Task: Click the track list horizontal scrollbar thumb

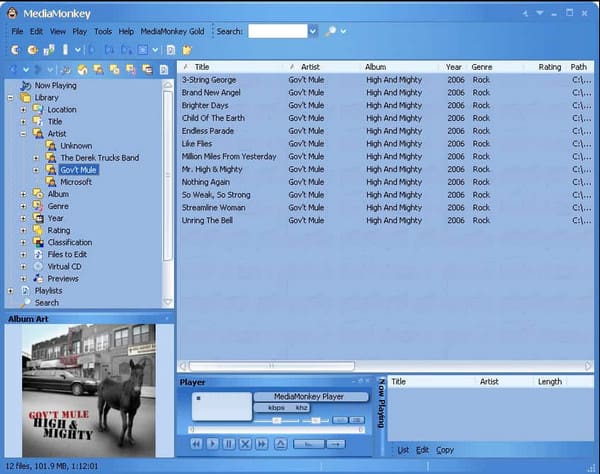Action: (272, 366)
